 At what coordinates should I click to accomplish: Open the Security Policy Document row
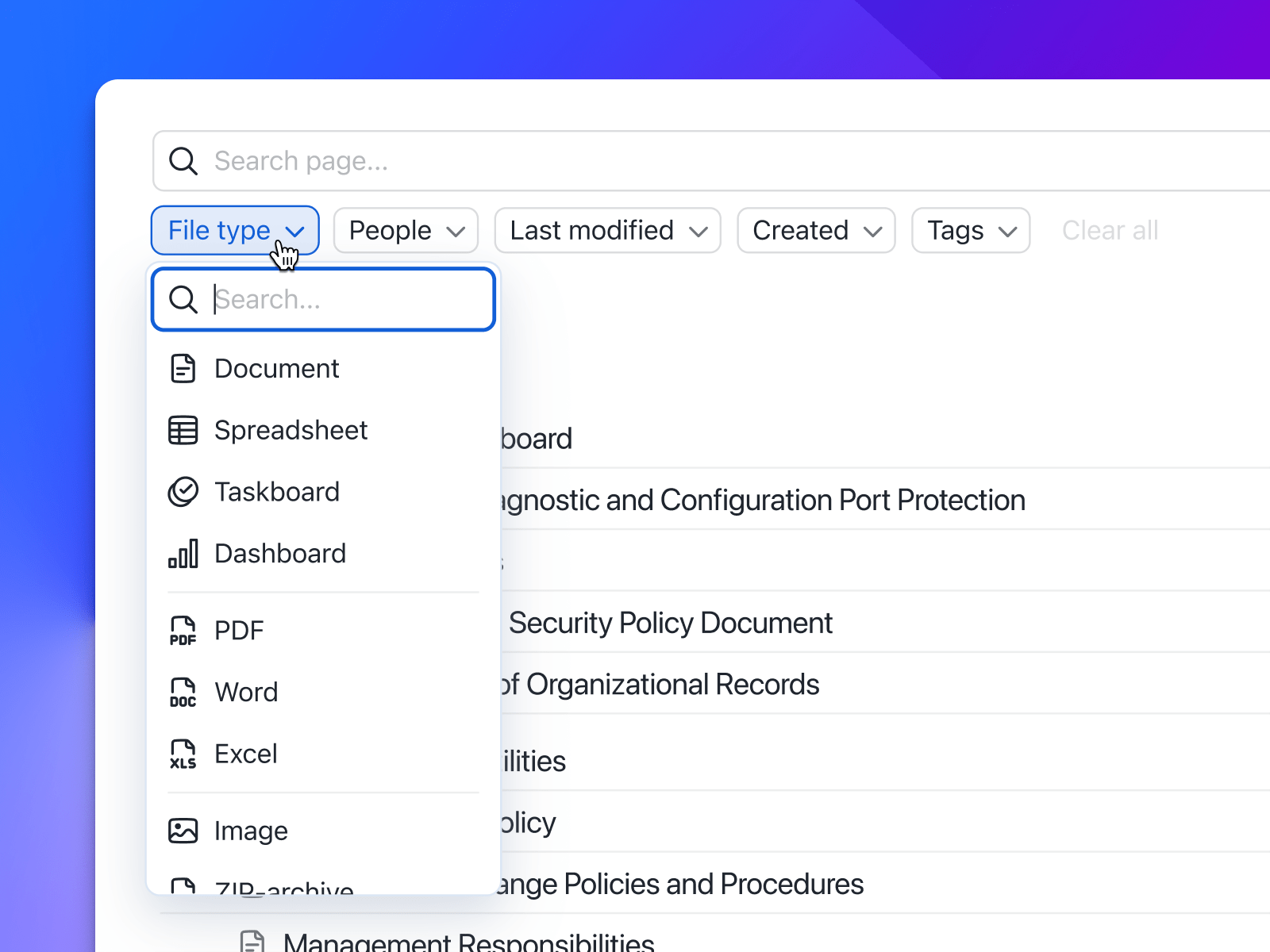click(670, 624)
